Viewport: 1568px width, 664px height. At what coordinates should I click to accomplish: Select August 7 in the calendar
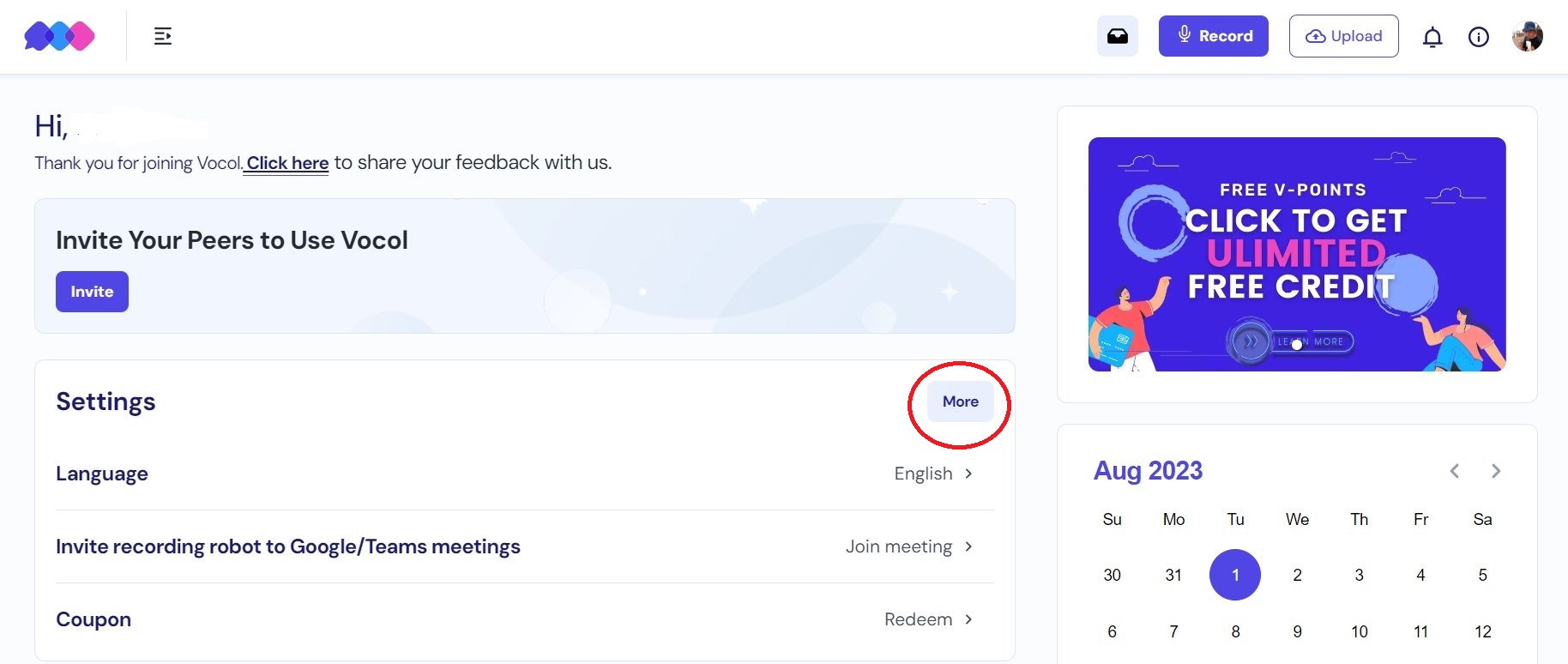coord(1173,631)
